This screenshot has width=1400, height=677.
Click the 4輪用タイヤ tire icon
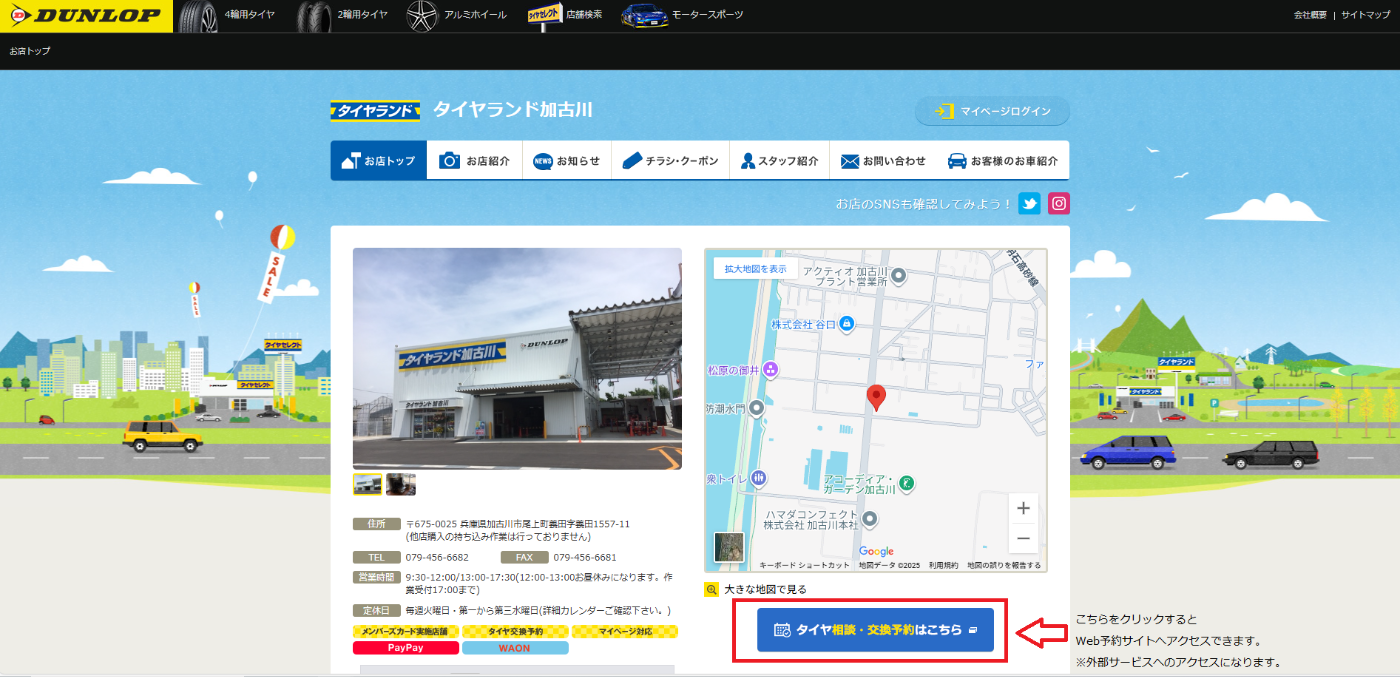pyautogui.click(x=200, y=16)
